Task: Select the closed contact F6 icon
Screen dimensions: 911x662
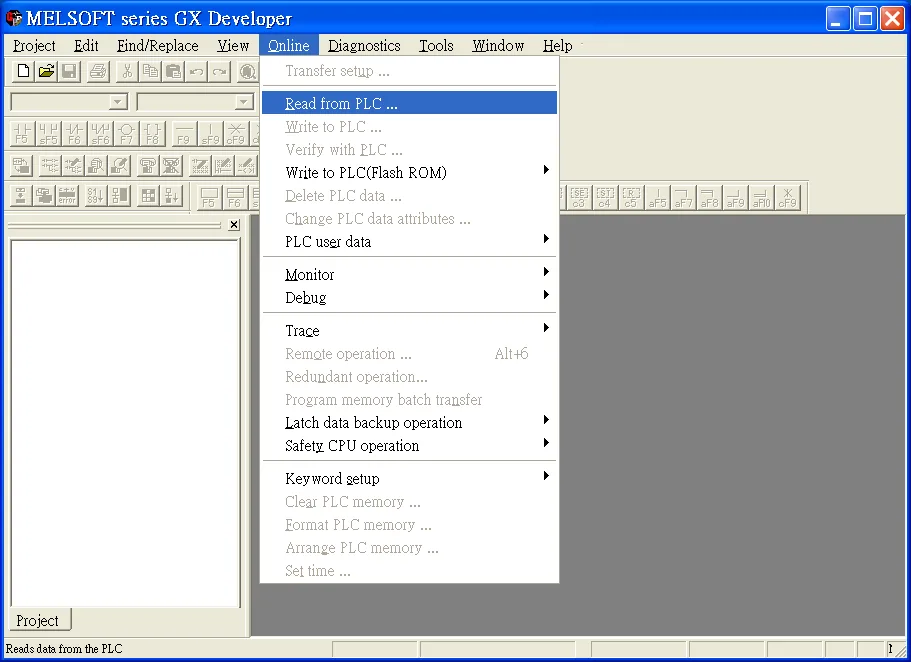Action: point(74,134)
